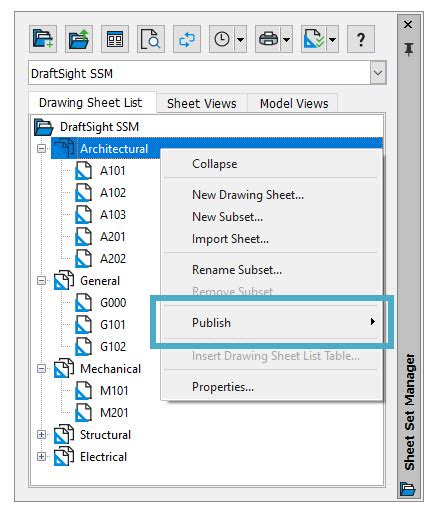This screenshot has height=512, width=436.
Task: Collapse the Mechanical subset tree node
Action: point(41,369)
